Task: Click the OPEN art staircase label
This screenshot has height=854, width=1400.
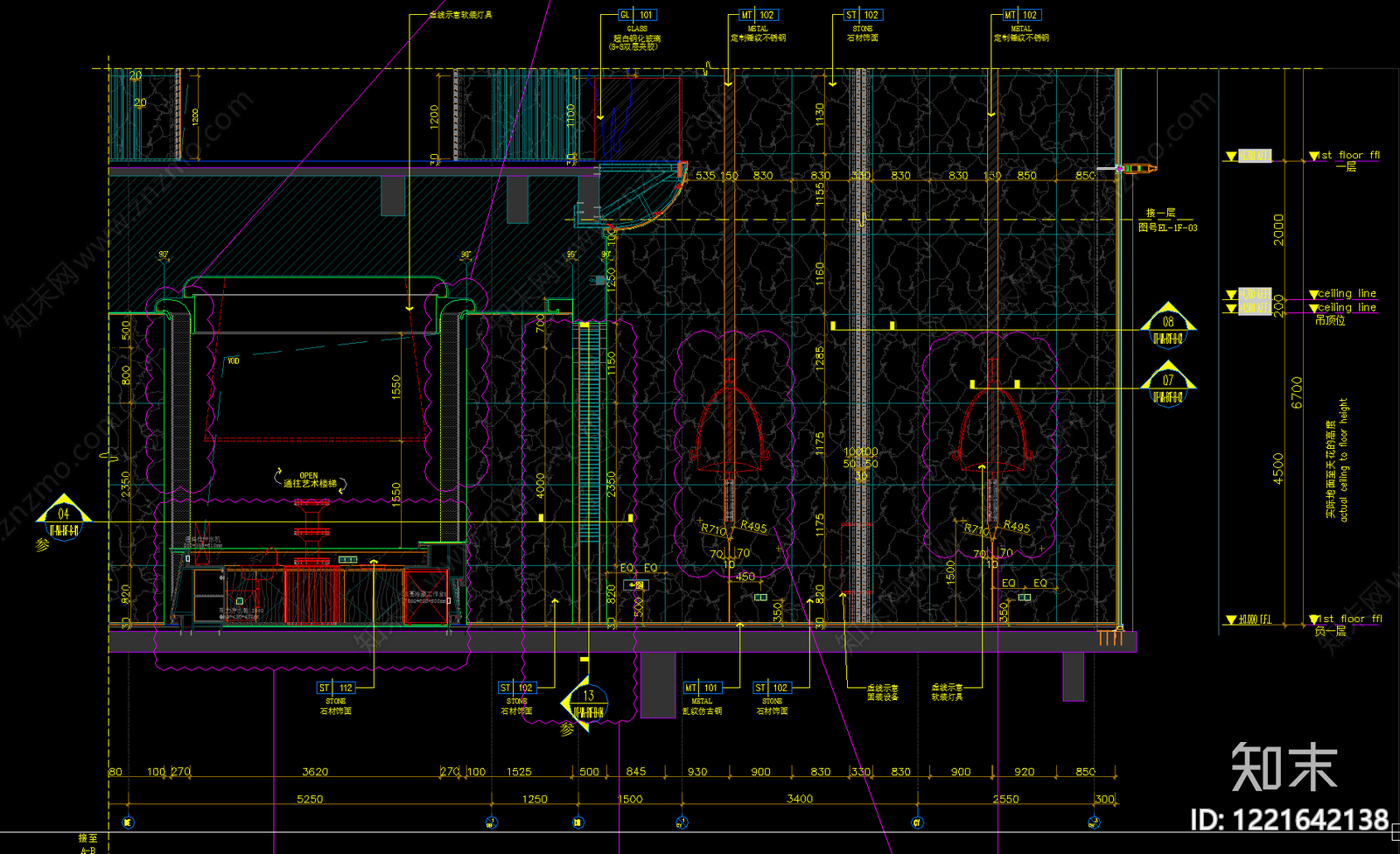Action: point(309,479)
